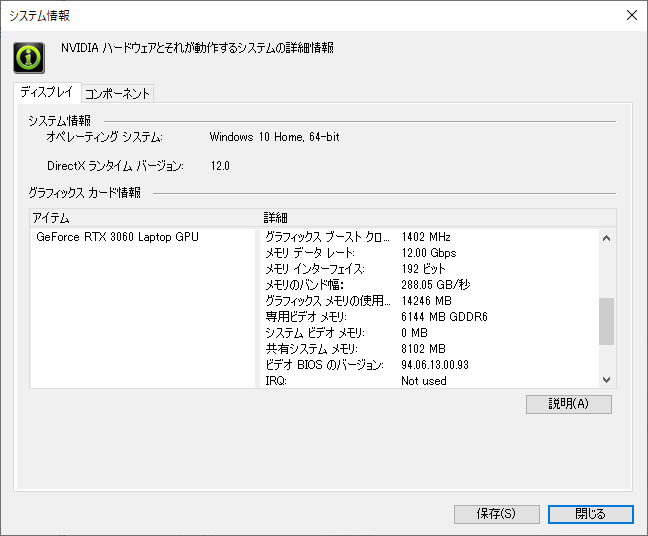648x536 pixels.
Task: Click the システム情報 section heading in the panel
Action: point(60,121)
